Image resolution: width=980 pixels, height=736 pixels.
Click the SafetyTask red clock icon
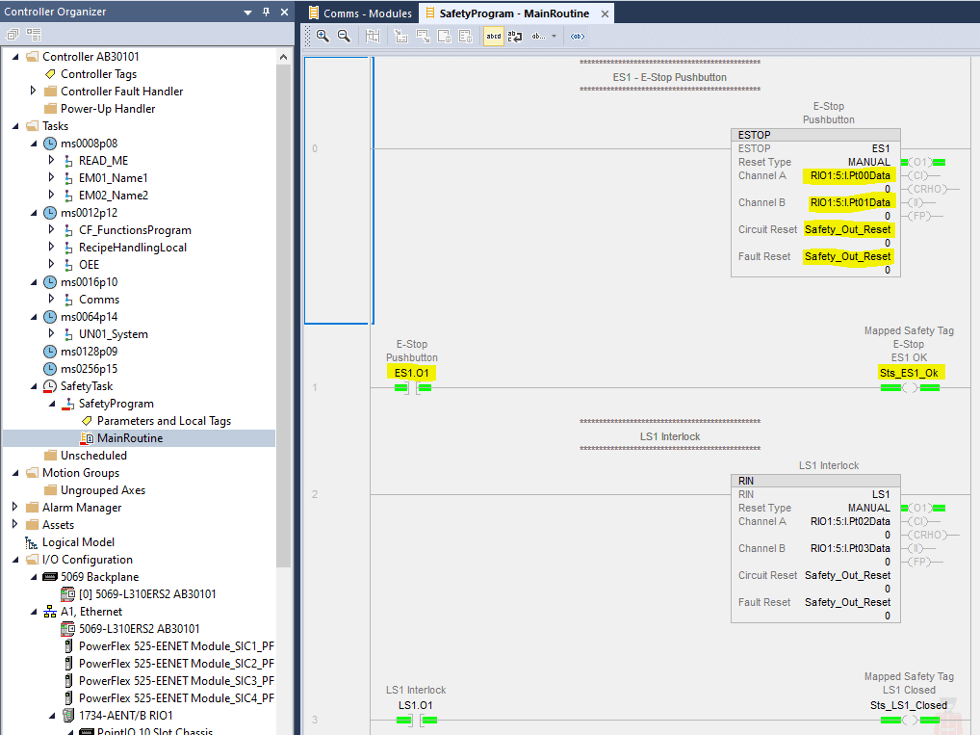pos(50,386)
